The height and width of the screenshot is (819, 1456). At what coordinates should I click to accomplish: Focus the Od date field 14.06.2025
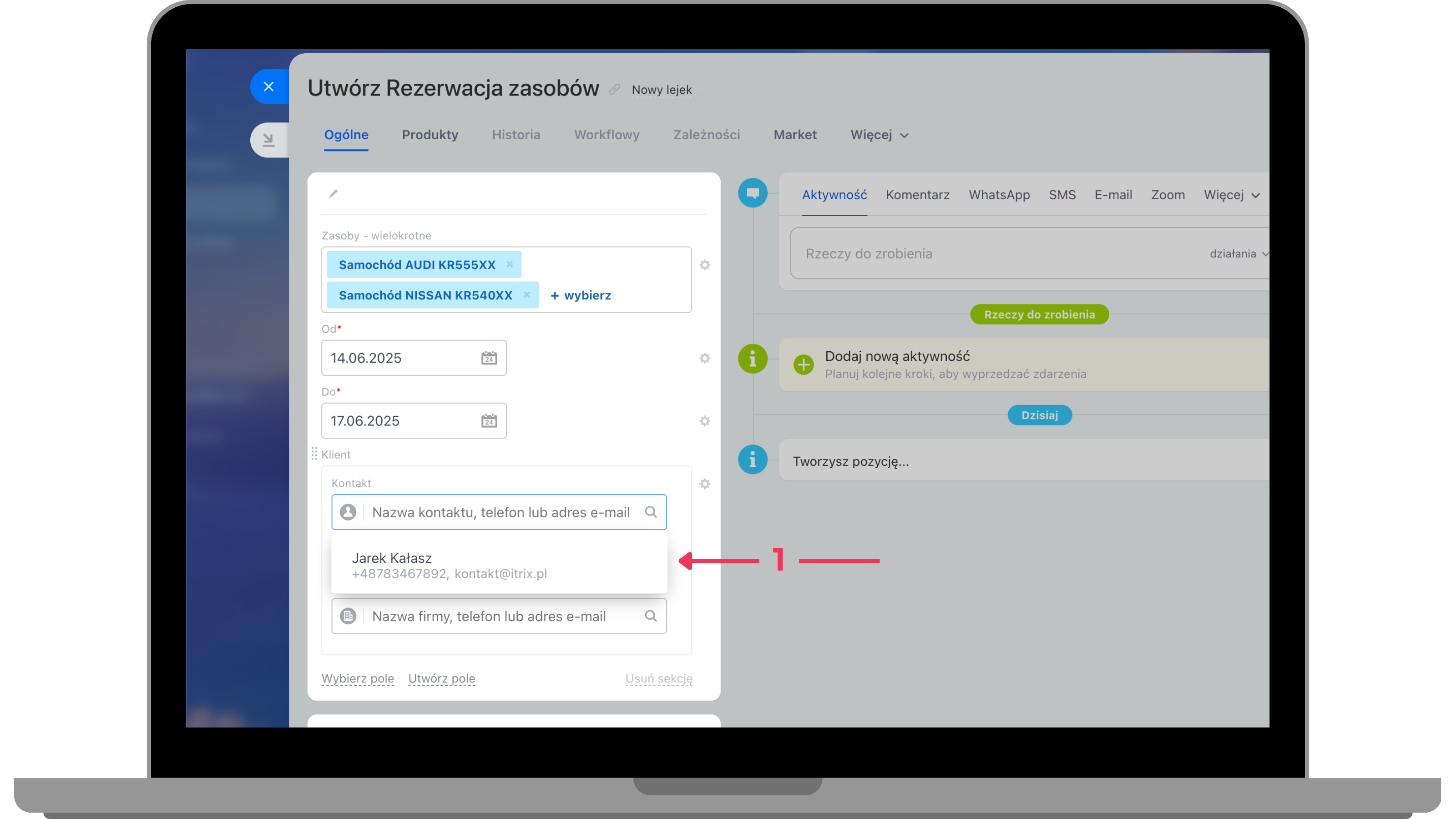(414, 358)
